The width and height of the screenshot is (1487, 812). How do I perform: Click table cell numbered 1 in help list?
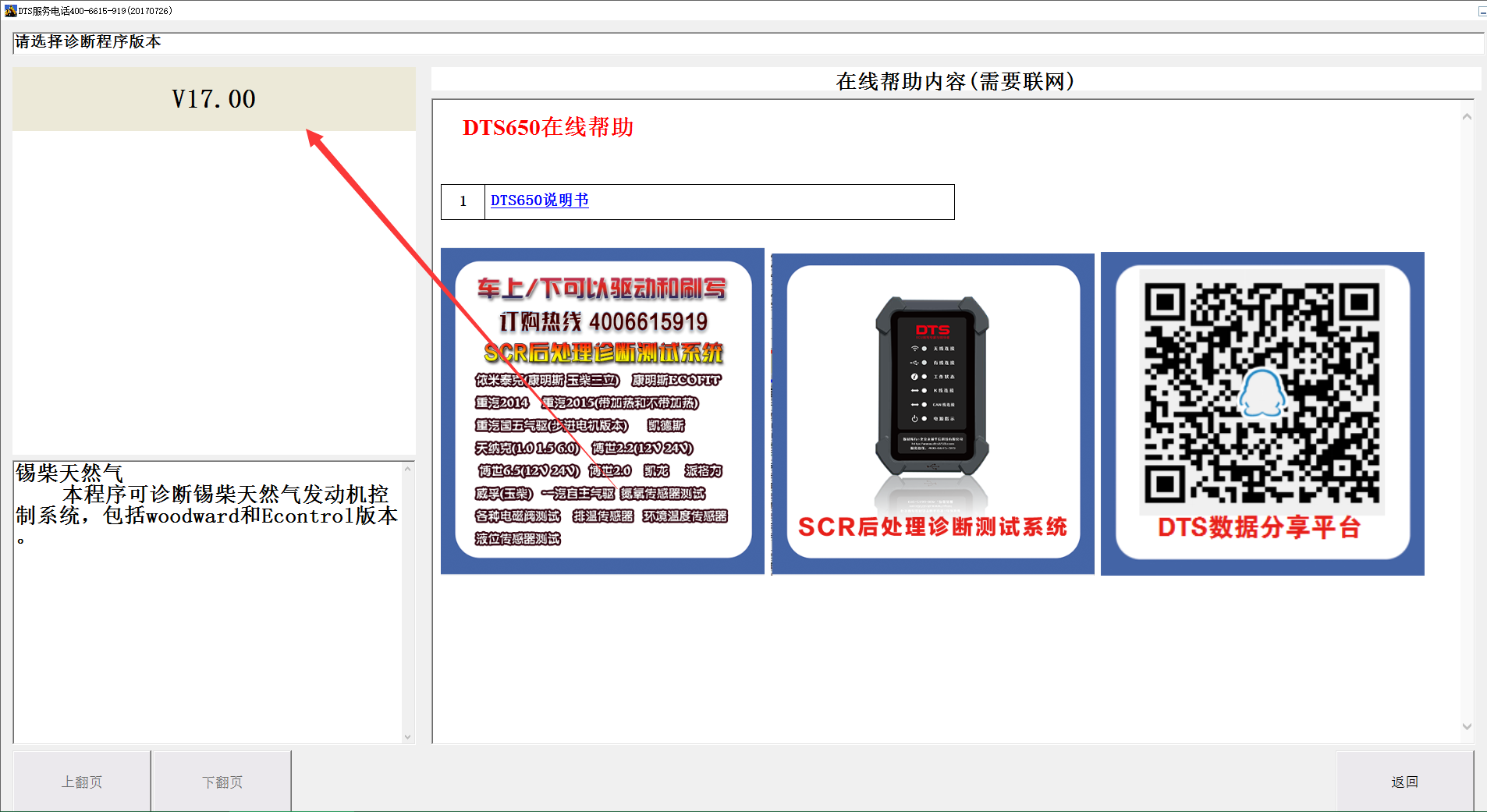(x=463, y=201)
